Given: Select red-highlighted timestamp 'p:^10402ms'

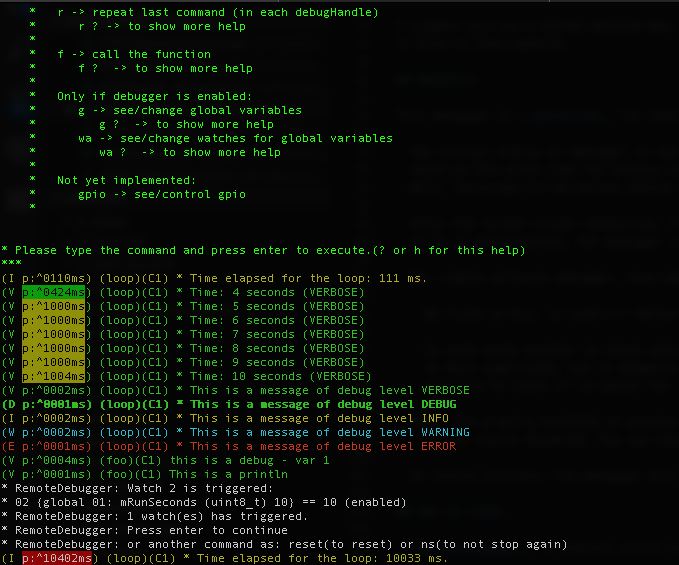Looking at the screenshot, I should [57, 559].
